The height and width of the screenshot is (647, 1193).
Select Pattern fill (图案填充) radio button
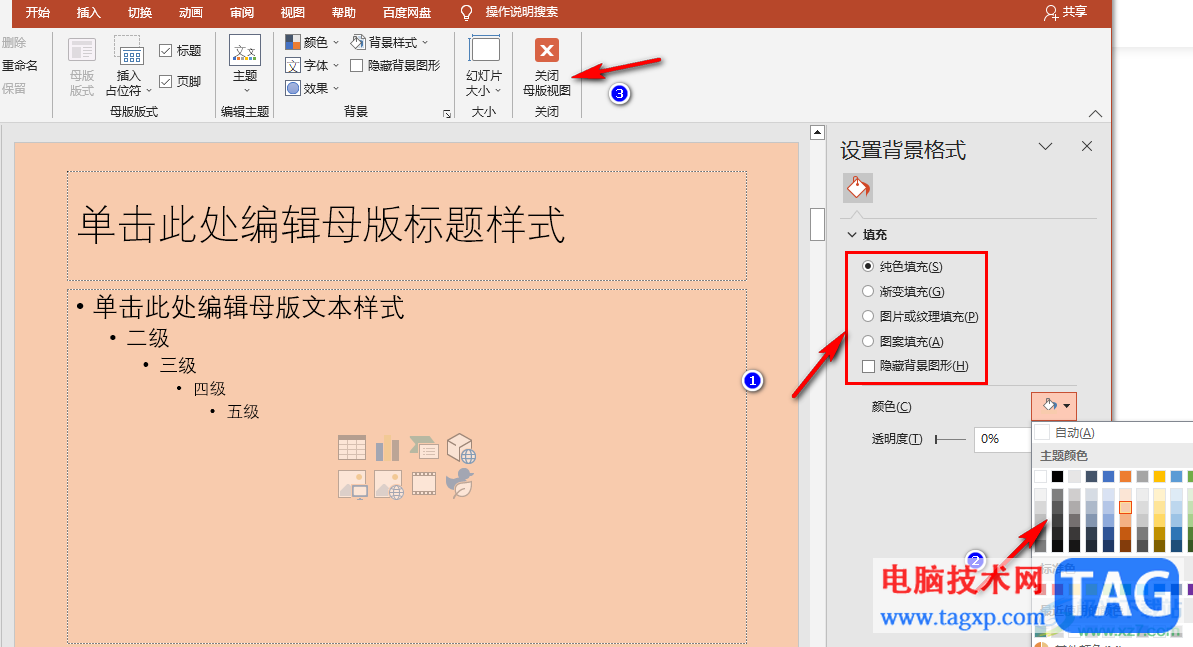pyautogui.click(x=867, y=342)
